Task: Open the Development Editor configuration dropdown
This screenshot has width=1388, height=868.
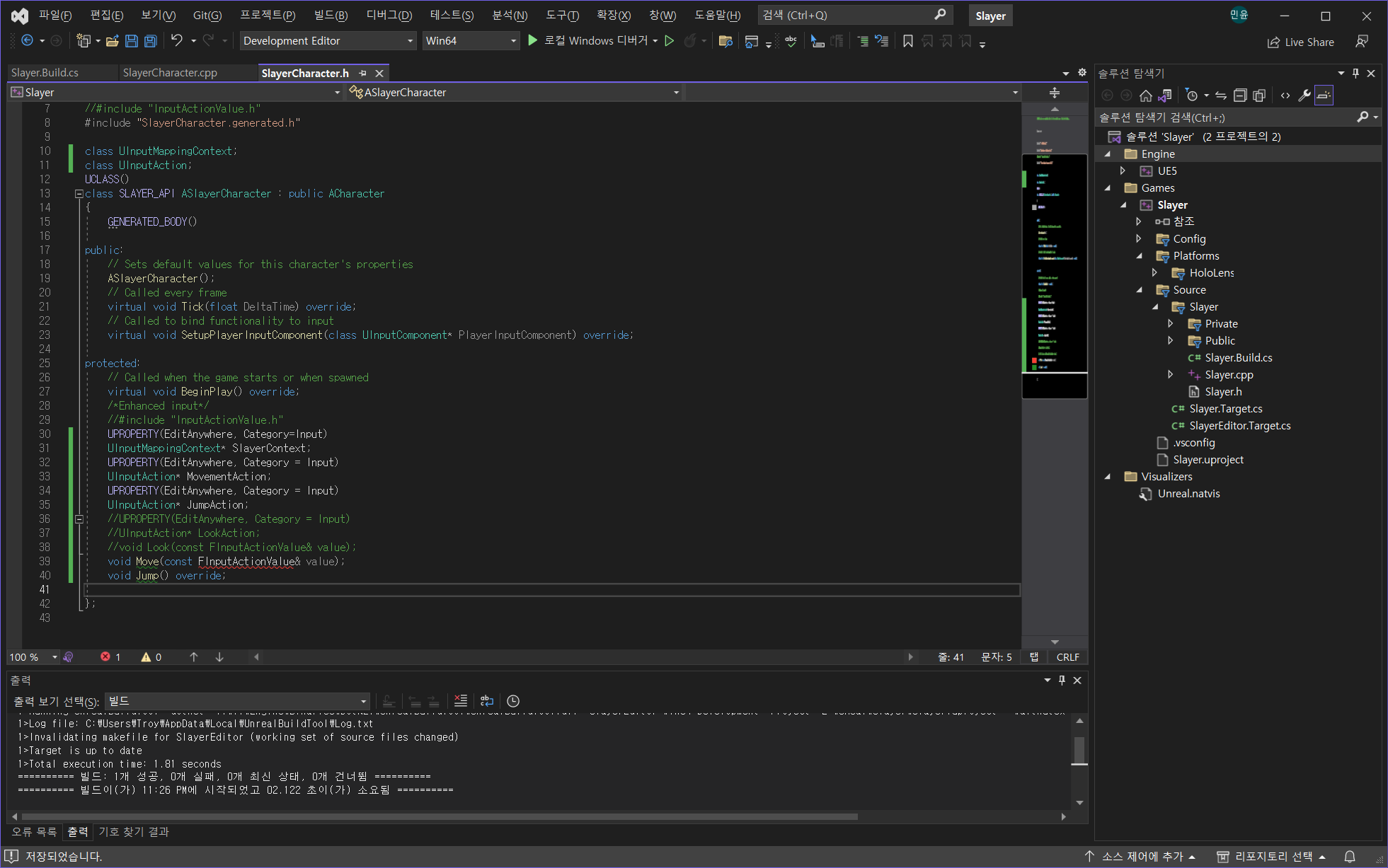Action: click(x=328, y=41)
